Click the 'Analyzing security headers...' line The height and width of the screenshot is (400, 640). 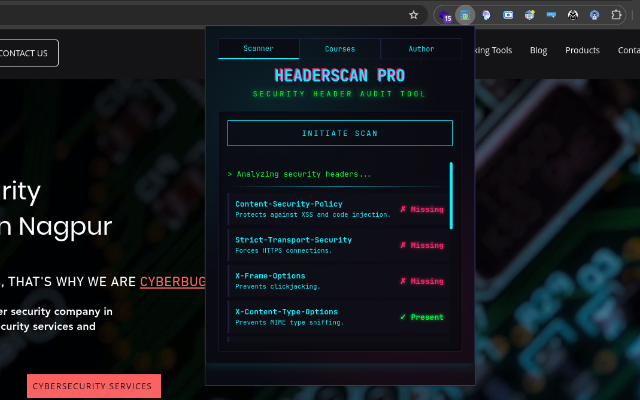299,174
